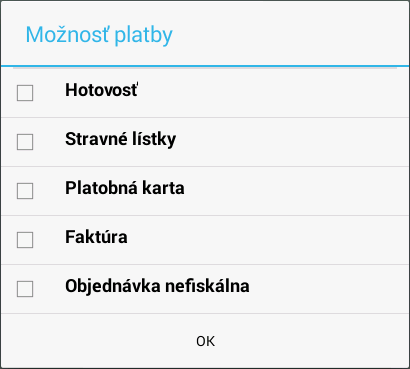
Task: Choose the Platobná karta label text
Action: click(124, 188)
